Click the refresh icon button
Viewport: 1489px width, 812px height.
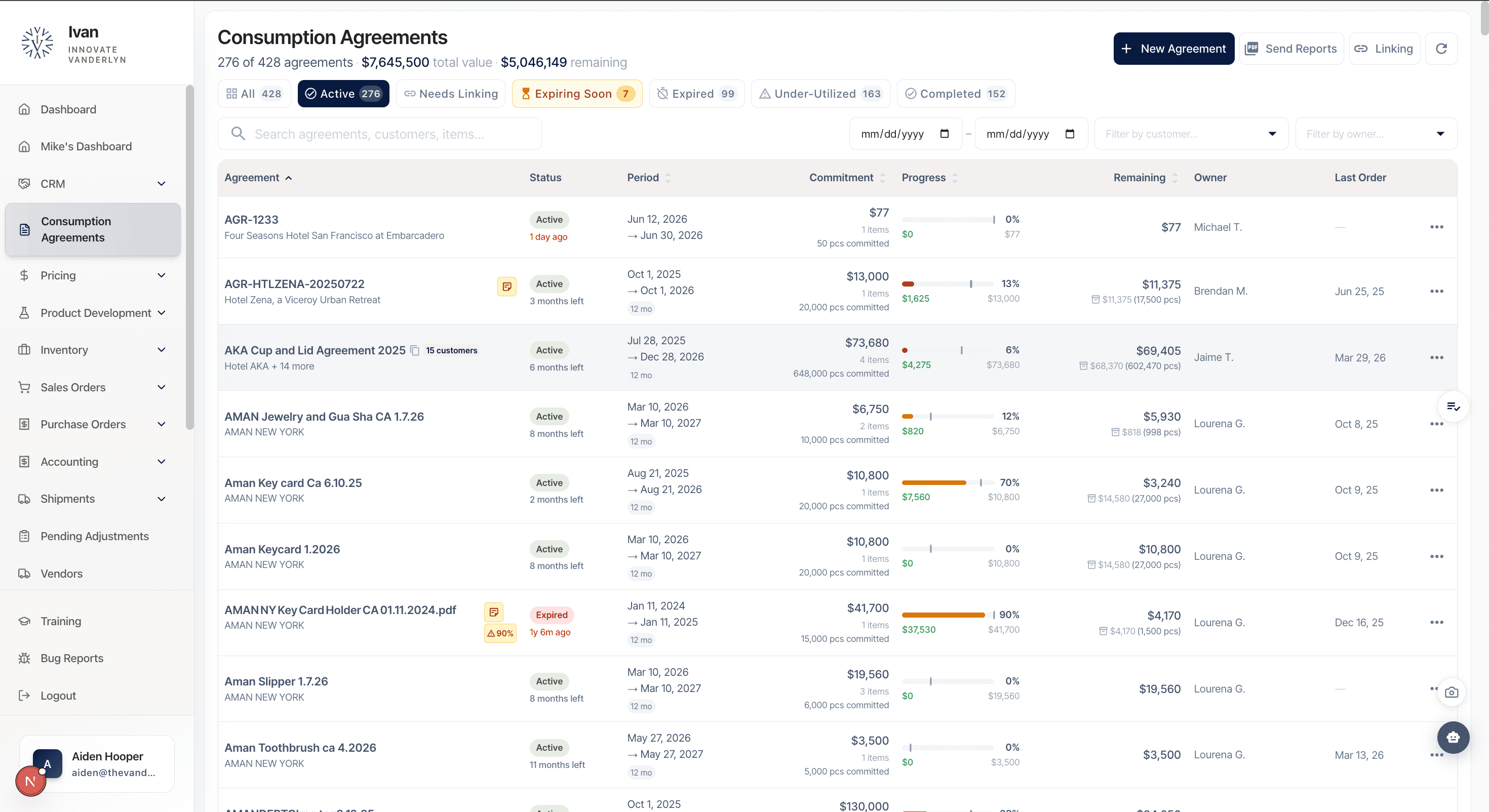pos(1441,49)
